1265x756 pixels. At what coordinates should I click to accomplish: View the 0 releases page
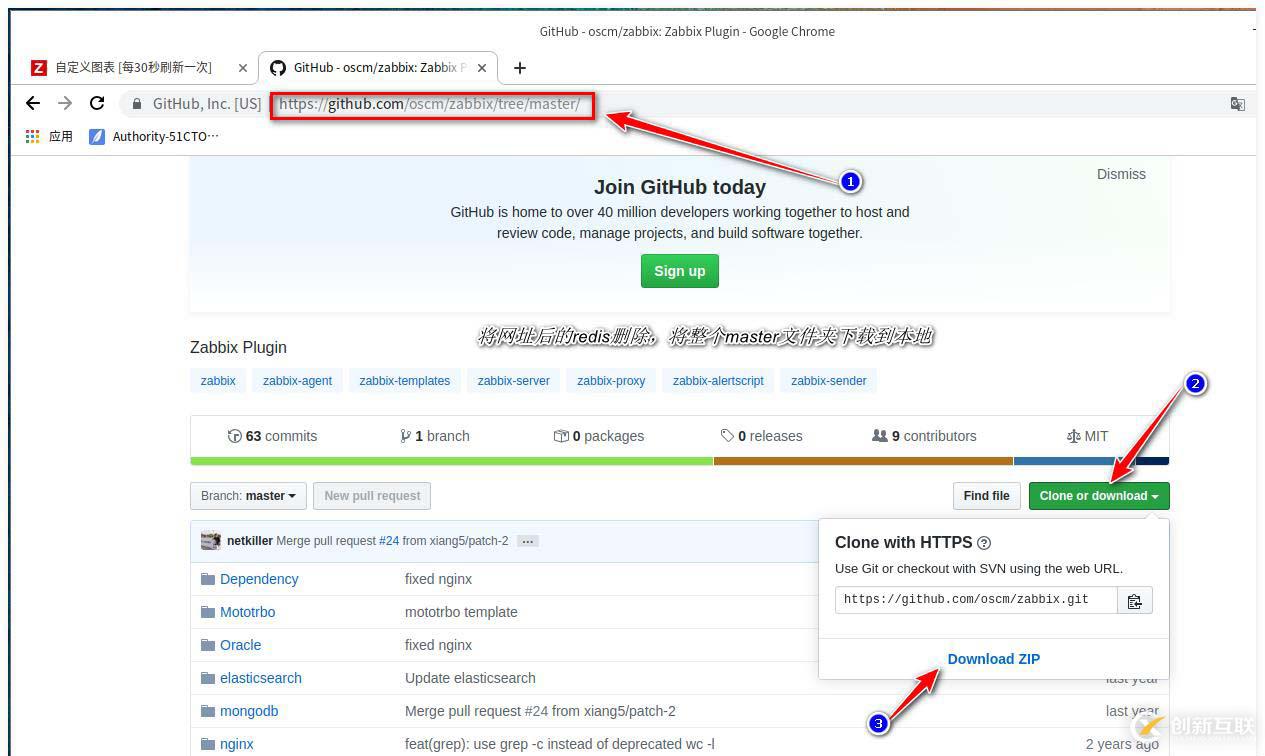761,436
